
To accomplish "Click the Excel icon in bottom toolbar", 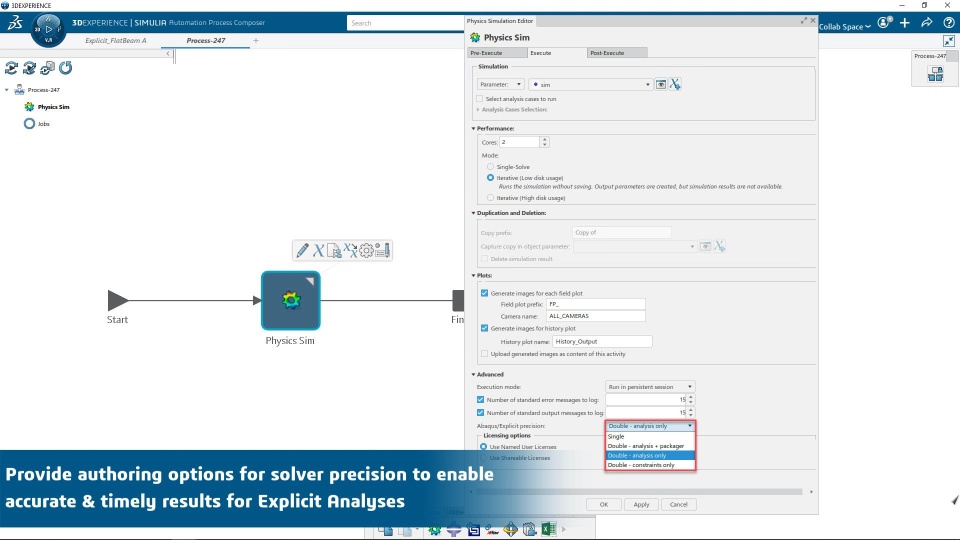I will click(x=548, y=529).
